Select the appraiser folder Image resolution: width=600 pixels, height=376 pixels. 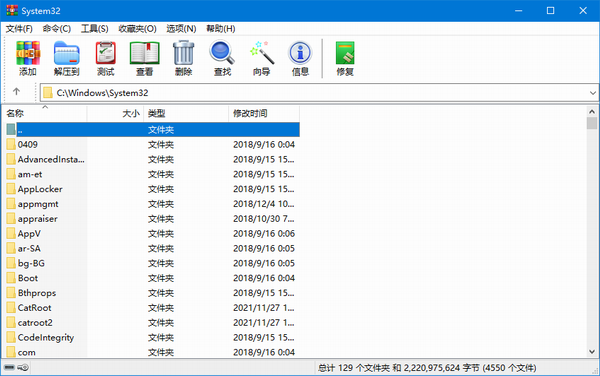tap(38, 219)
